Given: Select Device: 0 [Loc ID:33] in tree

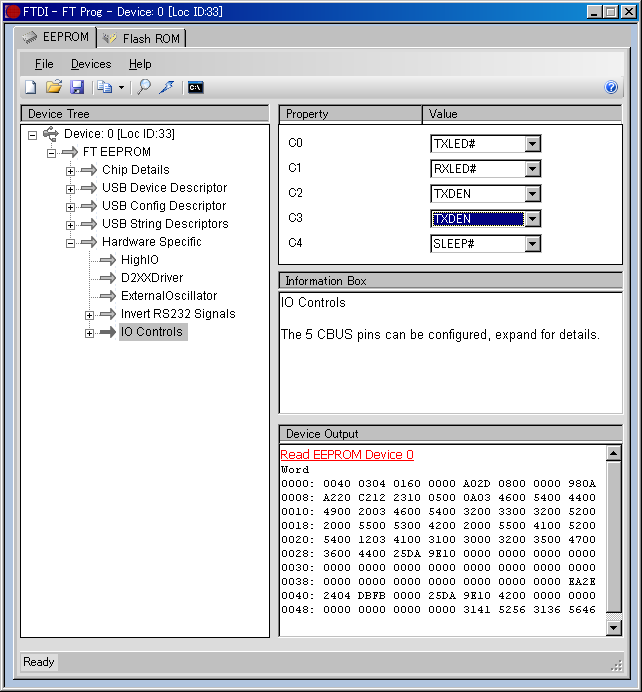Looking at the screenshot, I should pos(119,134).
